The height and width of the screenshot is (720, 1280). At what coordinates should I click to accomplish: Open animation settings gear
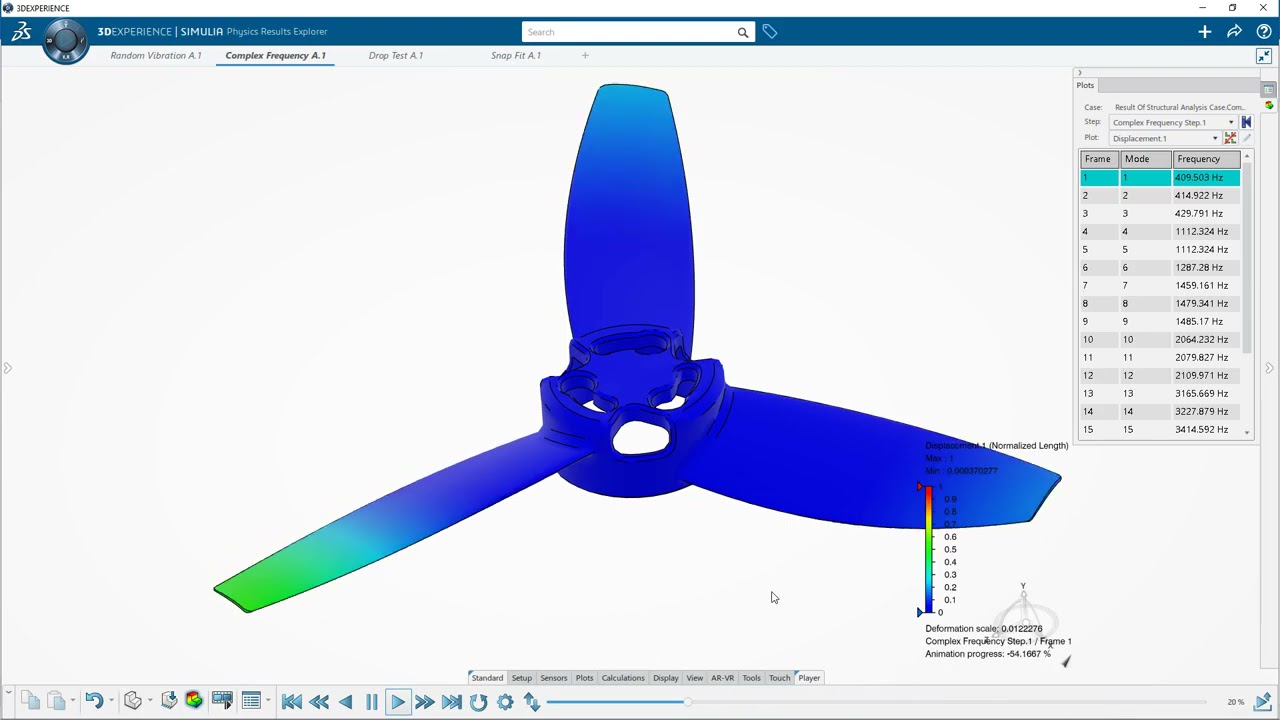pos(506,702)
